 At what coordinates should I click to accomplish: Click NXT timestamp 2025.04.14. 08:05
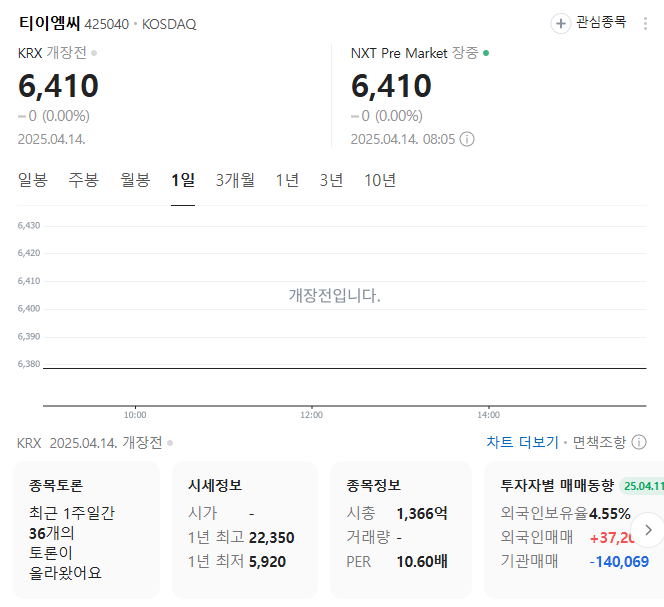pos(403,139)
